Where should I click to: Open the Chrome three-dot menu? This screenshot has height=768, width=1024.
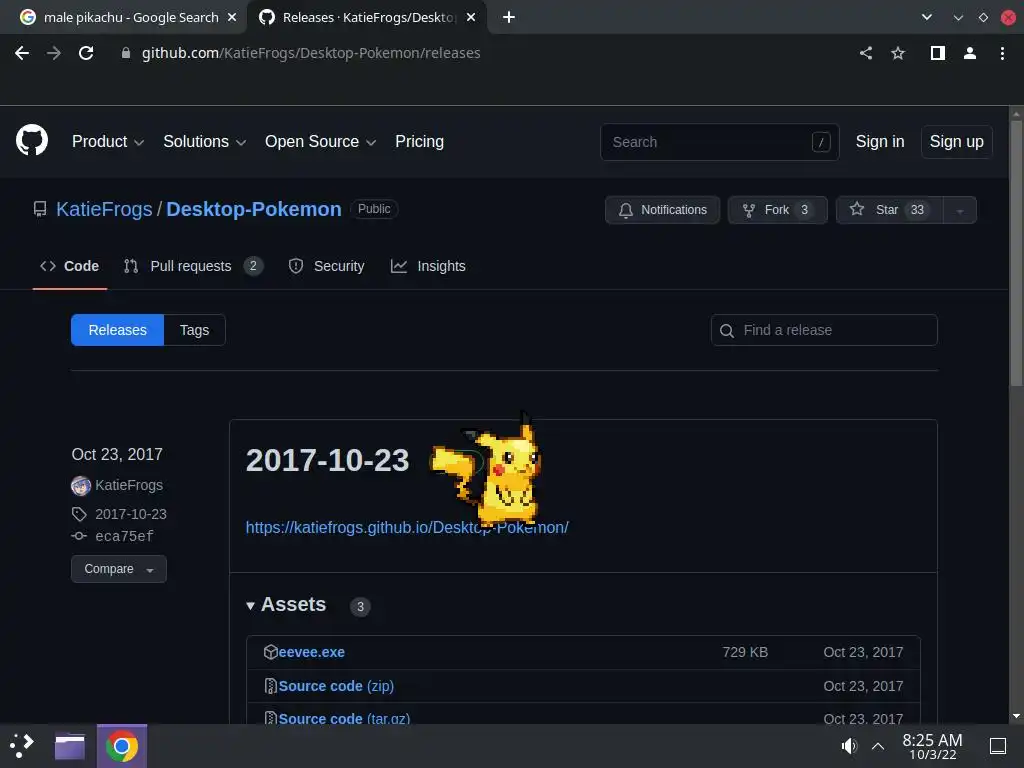(x=1002, y=53)
